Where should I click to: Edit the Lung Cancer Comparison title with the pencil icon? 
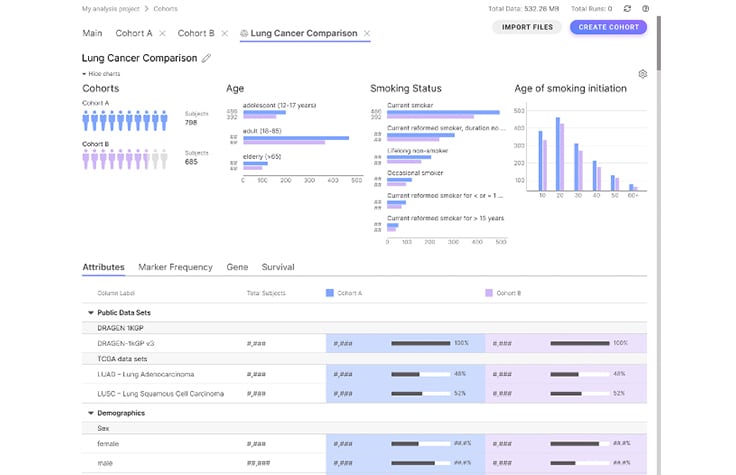click(207, 58)
